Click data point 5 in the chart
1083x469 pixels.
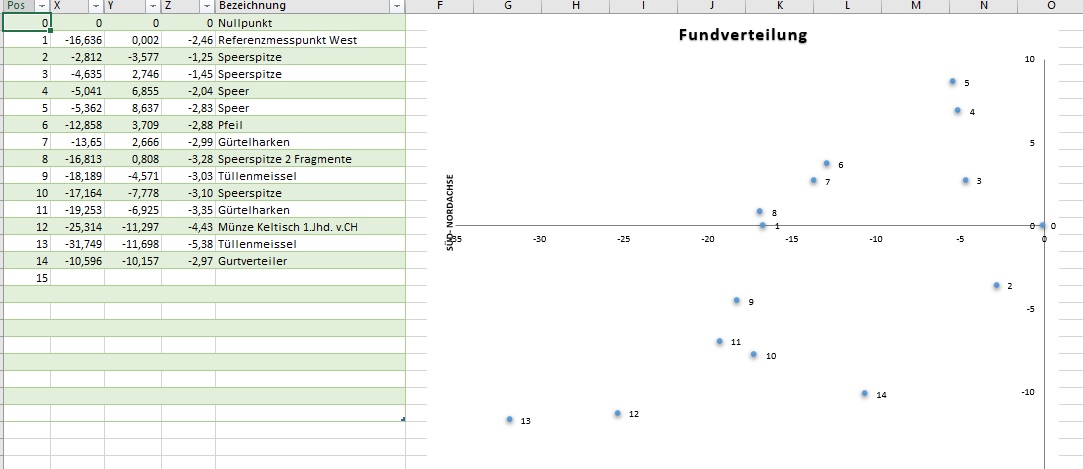click(x=953, y=82)
